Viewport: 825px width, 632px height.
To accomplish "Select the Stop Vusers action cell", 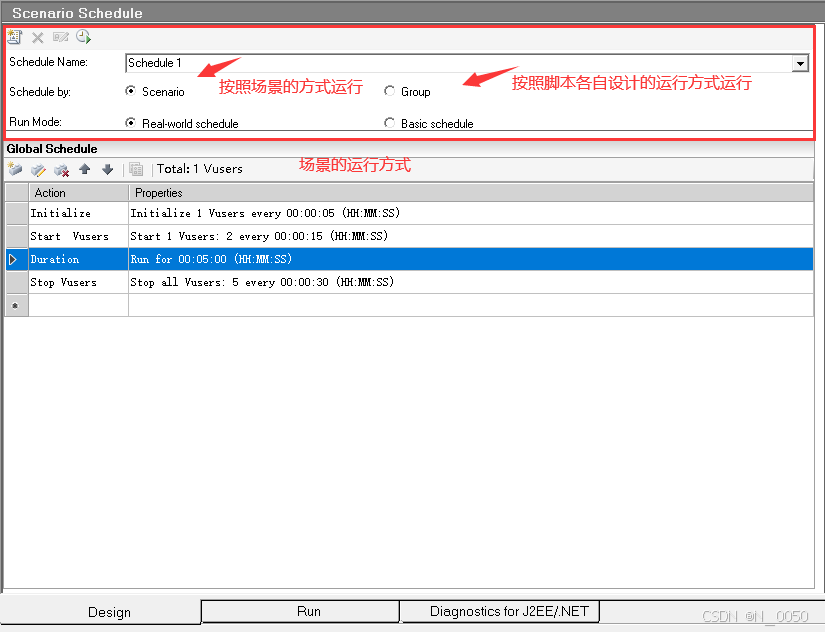I will click(78, 282).
